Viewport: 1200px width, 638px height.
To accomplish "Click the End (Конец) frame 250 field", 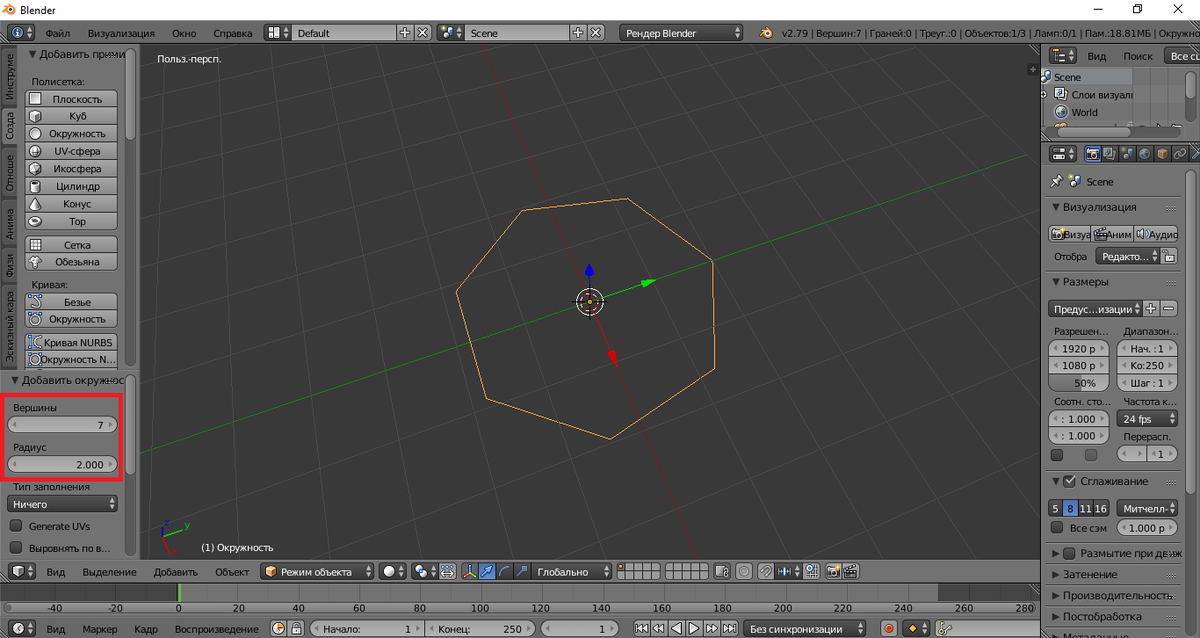I will tap(481, 629).
